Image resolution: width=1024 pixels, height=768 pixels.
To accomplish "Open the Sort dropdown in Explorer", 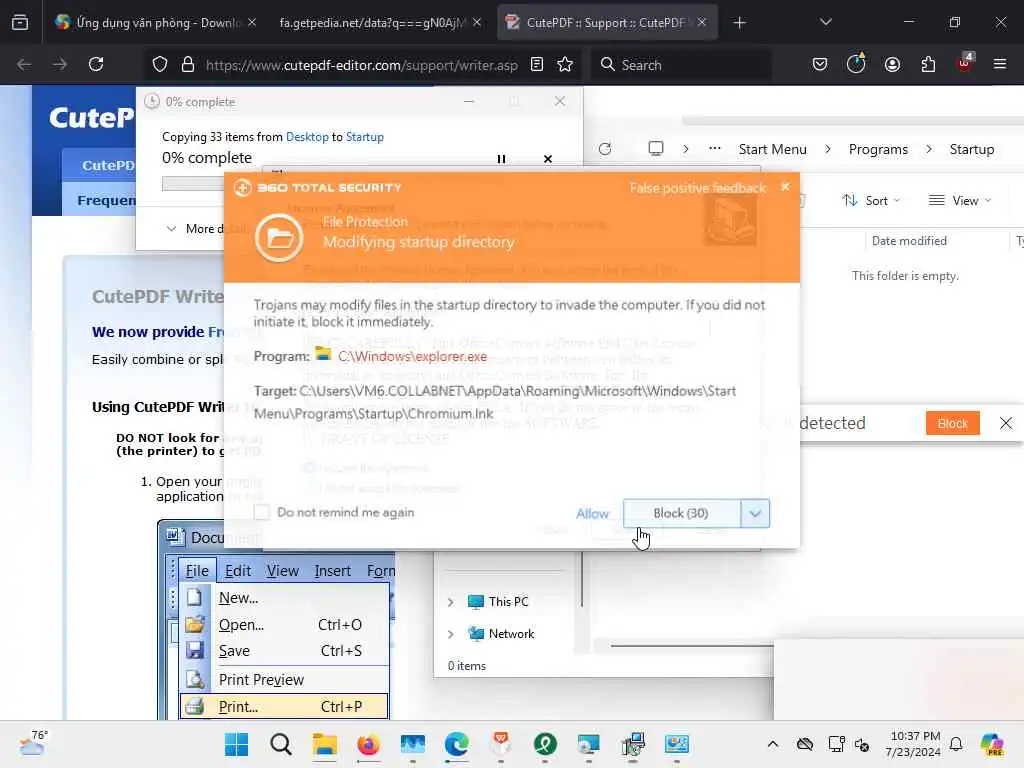I will [871, 200].
